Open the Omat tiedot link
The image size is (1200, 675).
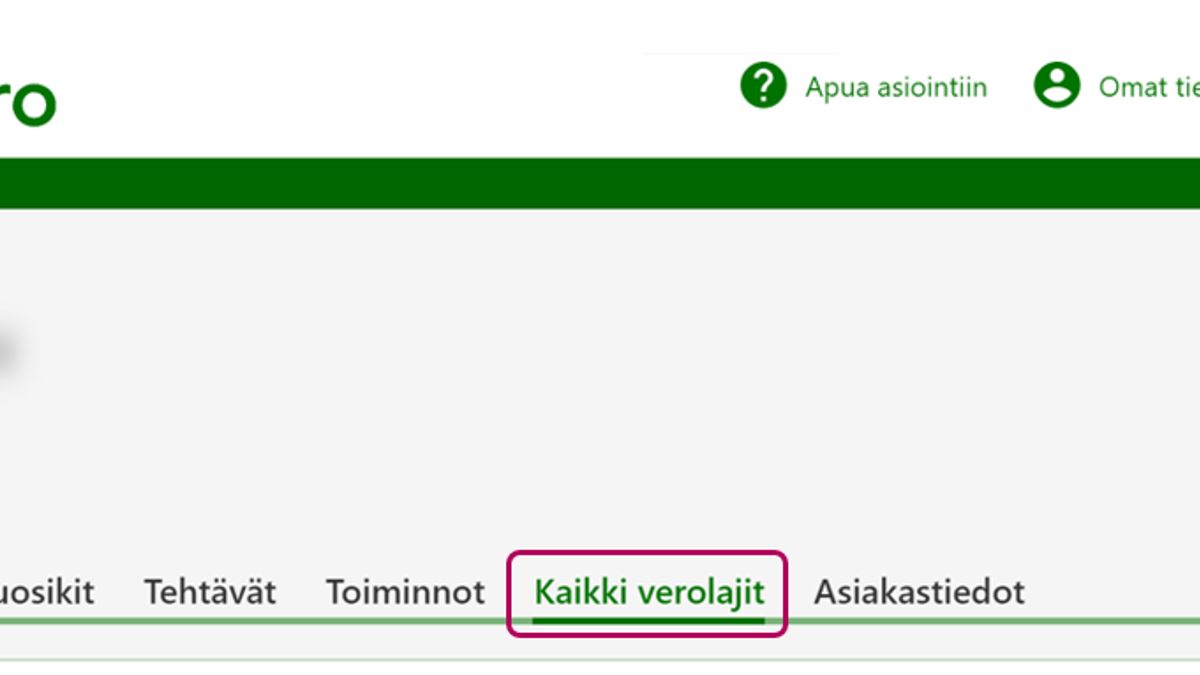1148,88
